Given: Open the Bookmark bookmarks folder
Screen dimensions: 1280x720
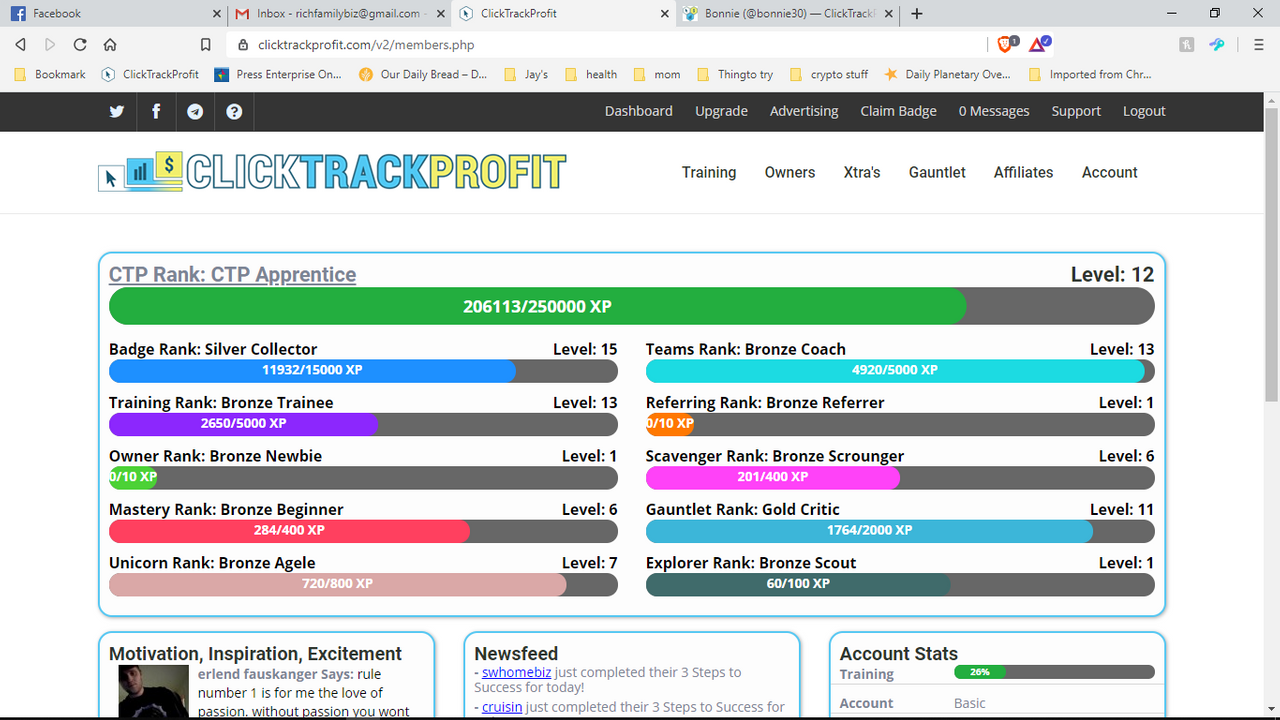Looking at the screenshot, I should 50,74.
